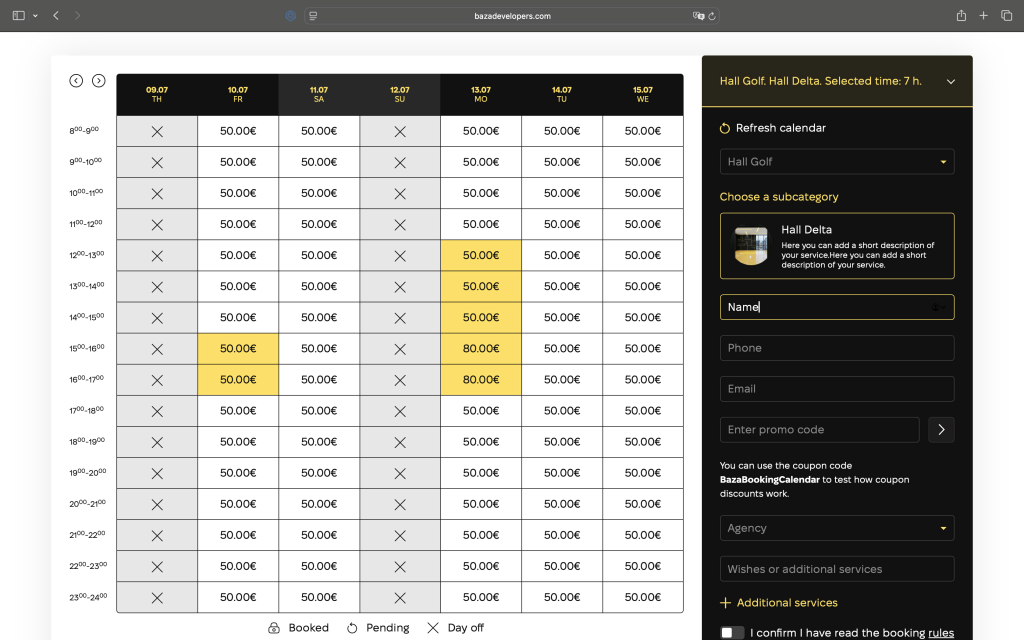Select Saturday 10-11 slot 50.00€
Image resolution: width=1024 pixels, height=640 pixels.
click(319, 193)
